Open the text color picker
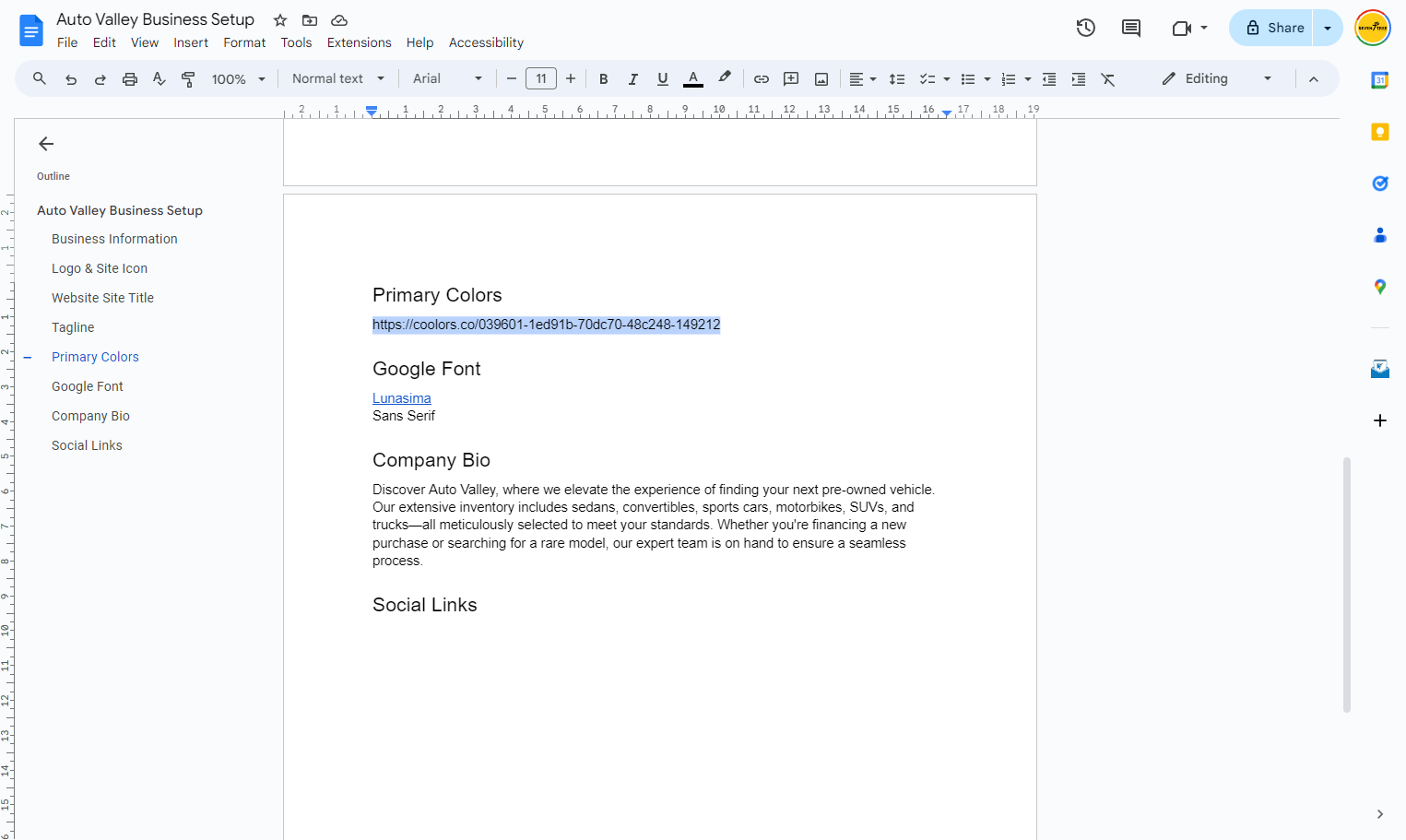This screenshot has height=840, width=1406. [693, 79]
